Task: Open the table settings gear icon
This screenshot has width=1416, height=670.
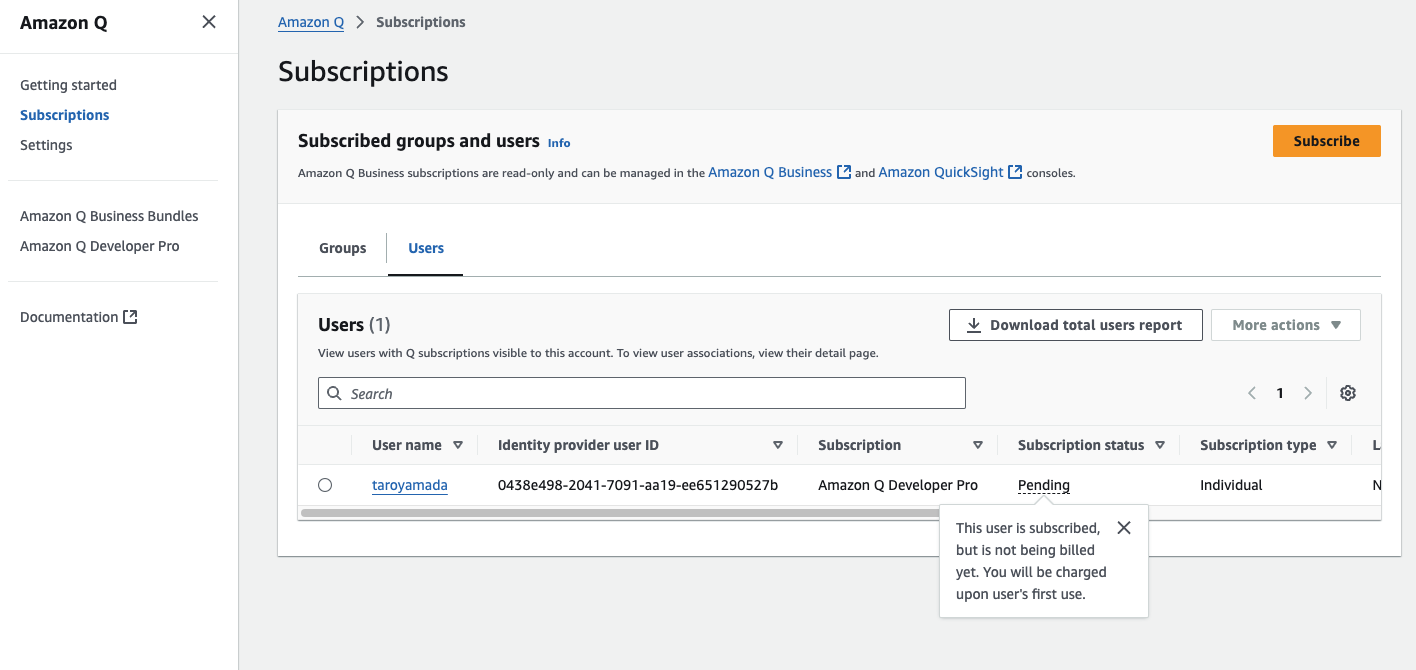Action: [1347, 392]
